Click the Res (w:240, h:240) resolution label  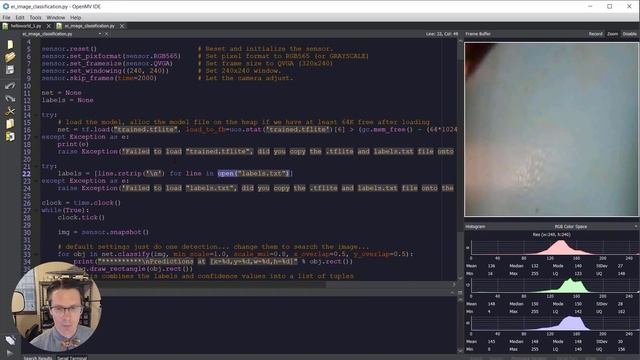[551, 234]
